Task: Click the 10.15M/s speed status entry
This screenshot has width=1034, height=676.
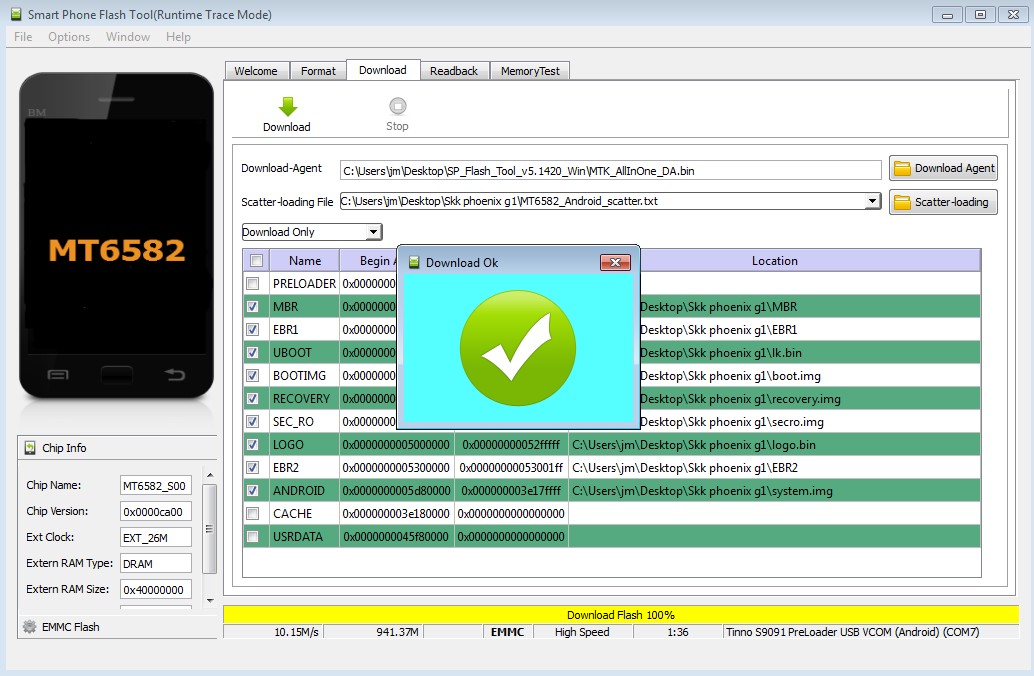Action: click(x=273, y=632)
